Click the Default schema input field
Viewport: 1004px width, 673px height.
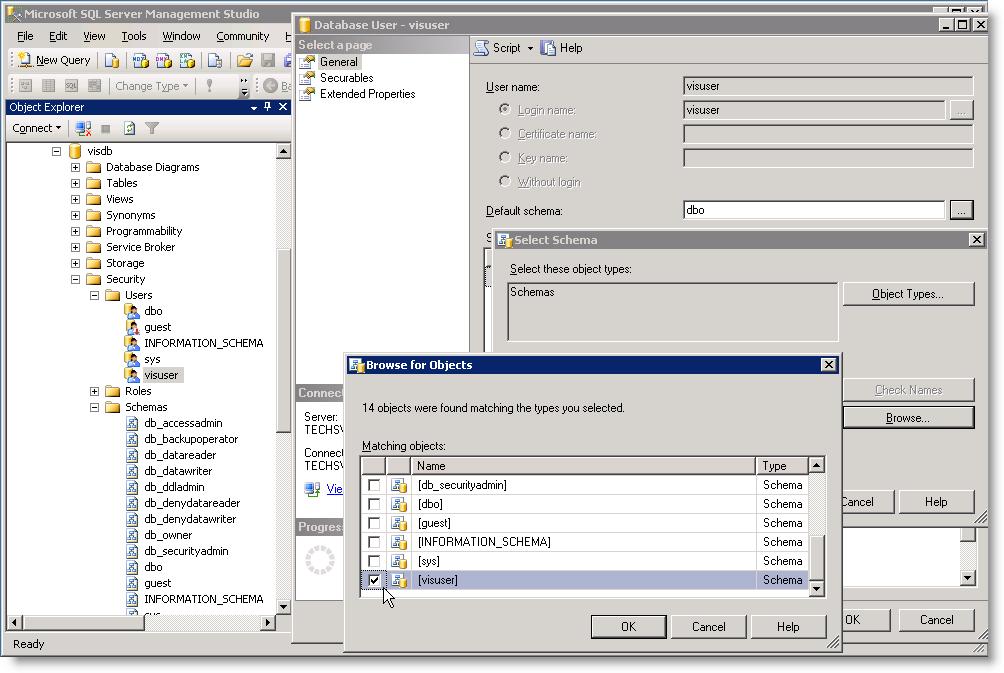(813, 210)
